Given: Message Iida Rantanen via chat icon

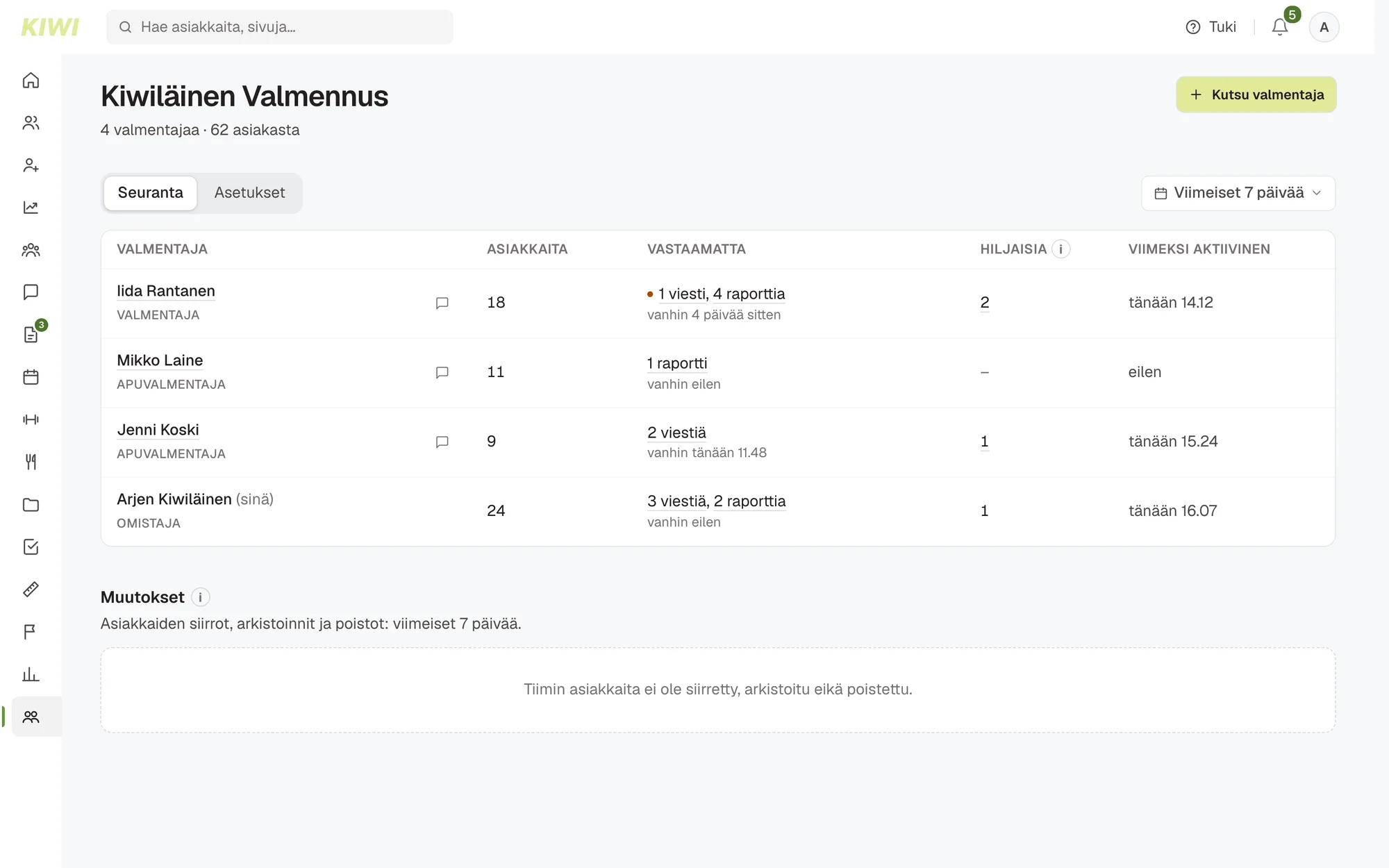Looking at the screenshot, I should pos(442,303).
